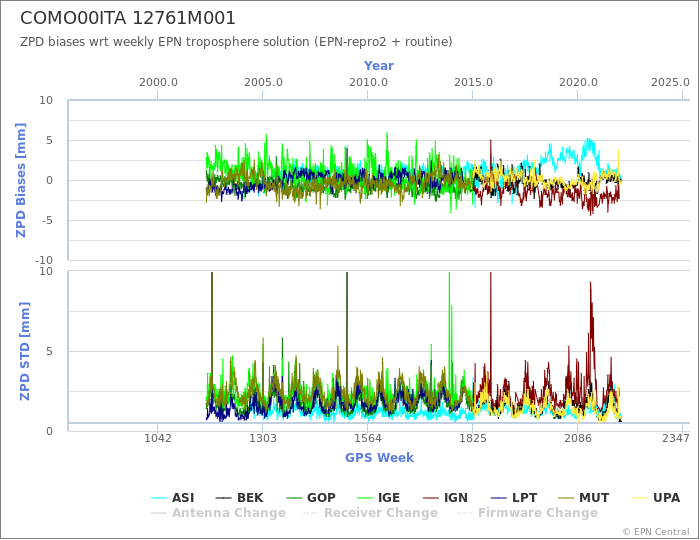Toggle the IGN series legend entry
Image resolution: width=700 pixels, height=540 pixels.
(x=445, y=498)
